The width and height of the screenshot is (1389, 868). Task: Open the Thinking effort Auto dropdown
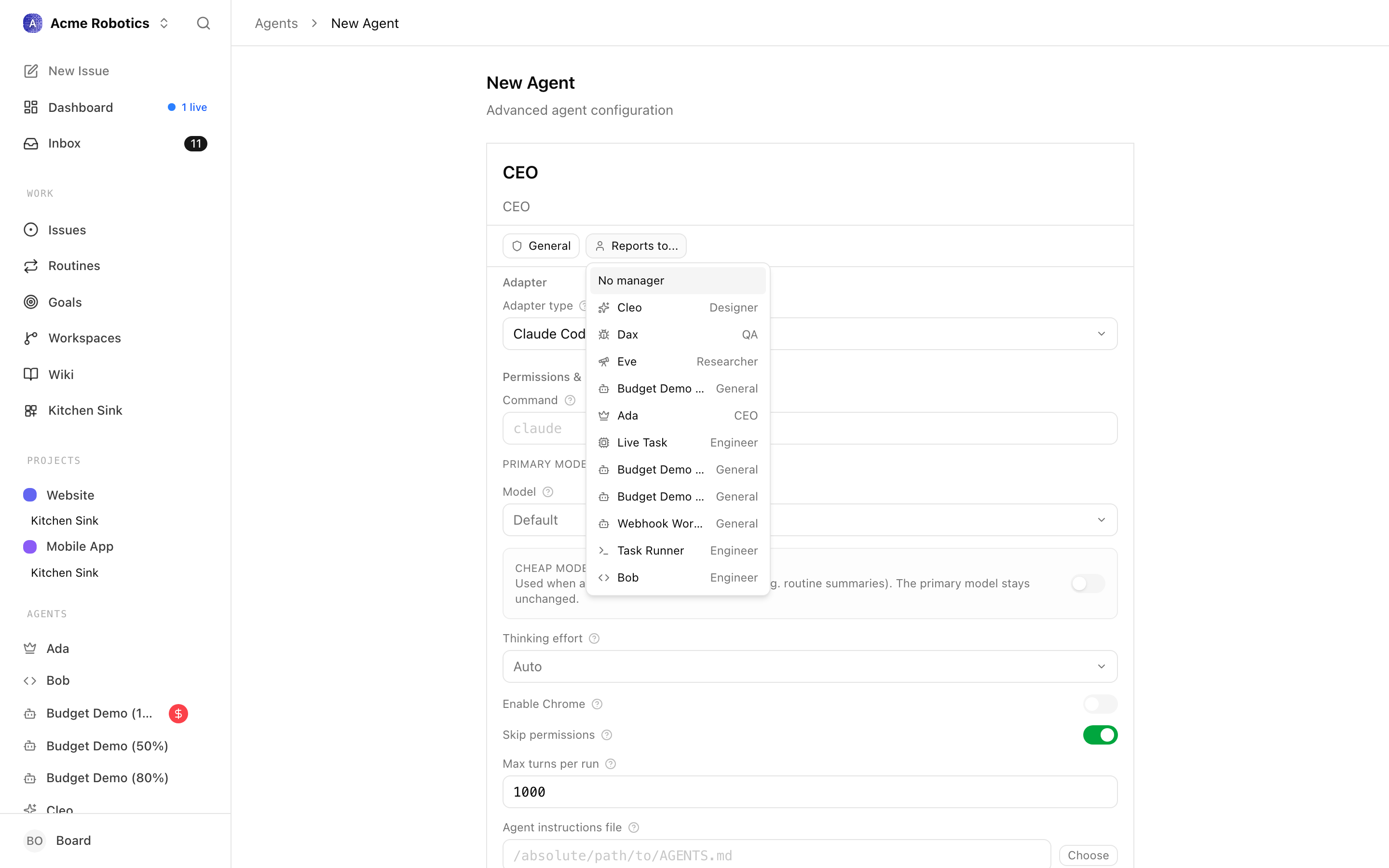810,666
